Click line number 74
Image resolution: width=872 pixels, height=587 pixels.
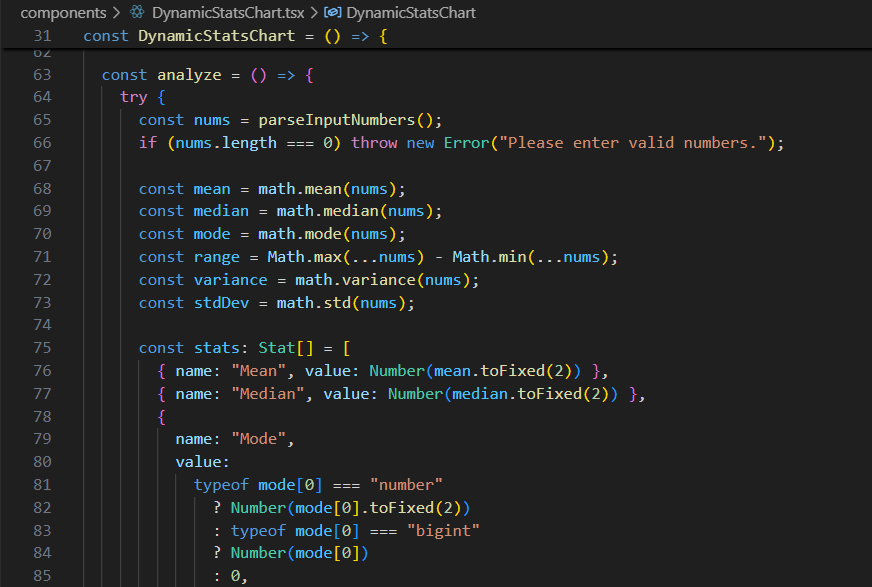point(42,325)
